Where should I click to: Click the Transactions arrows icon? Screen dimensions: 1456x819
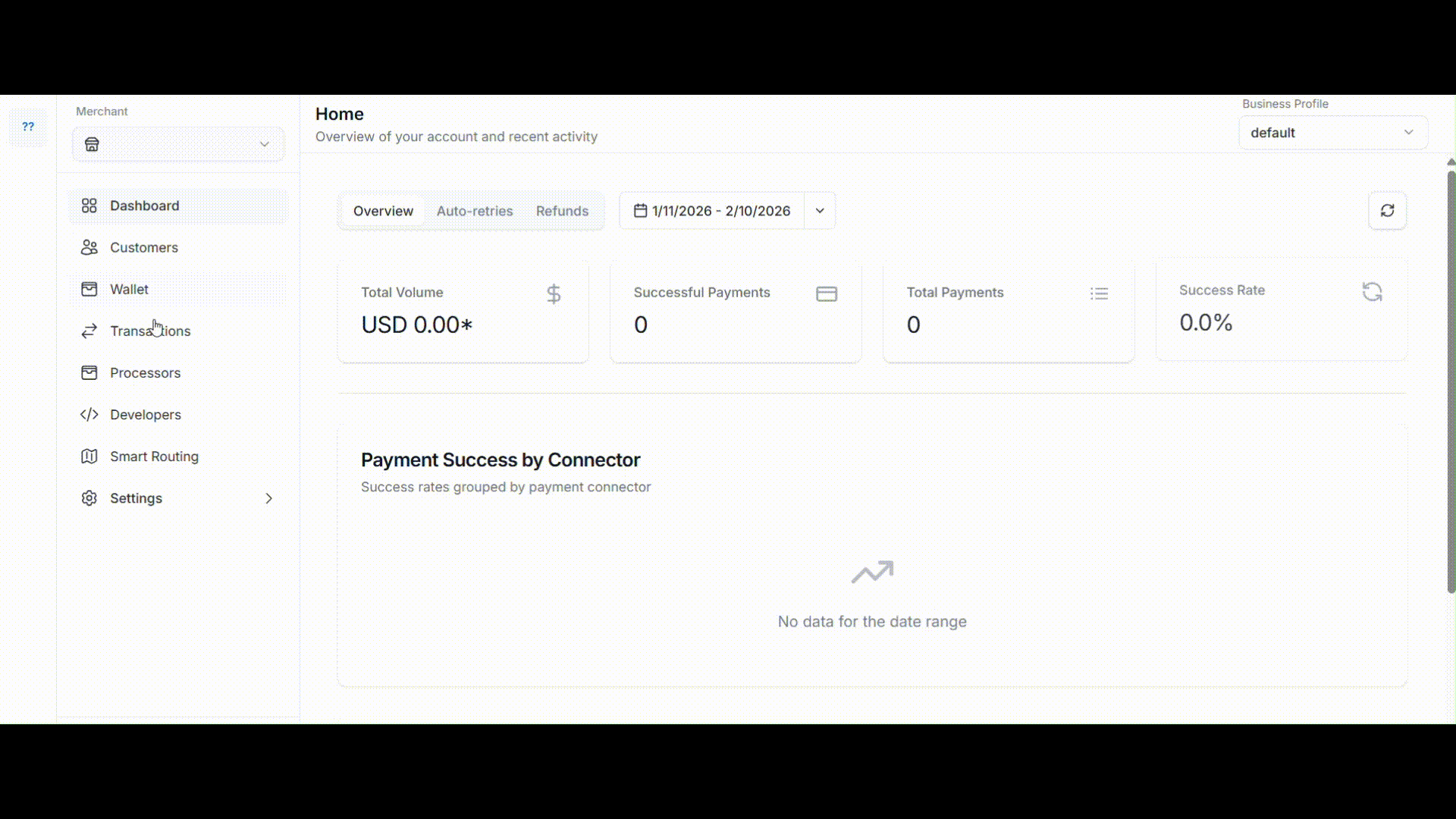89,331
